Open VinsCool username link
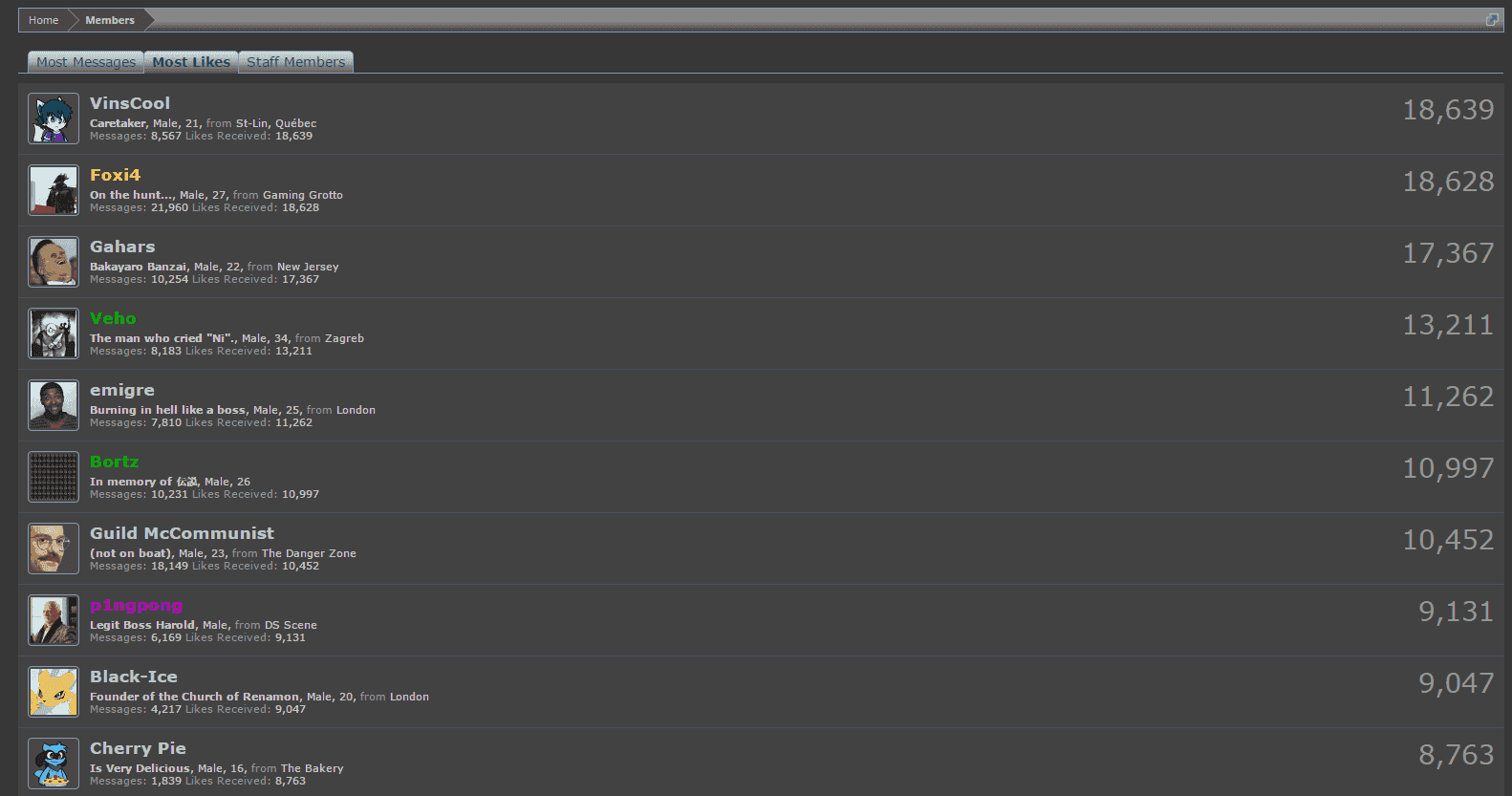1512x796 pixels. pos(130,103)
